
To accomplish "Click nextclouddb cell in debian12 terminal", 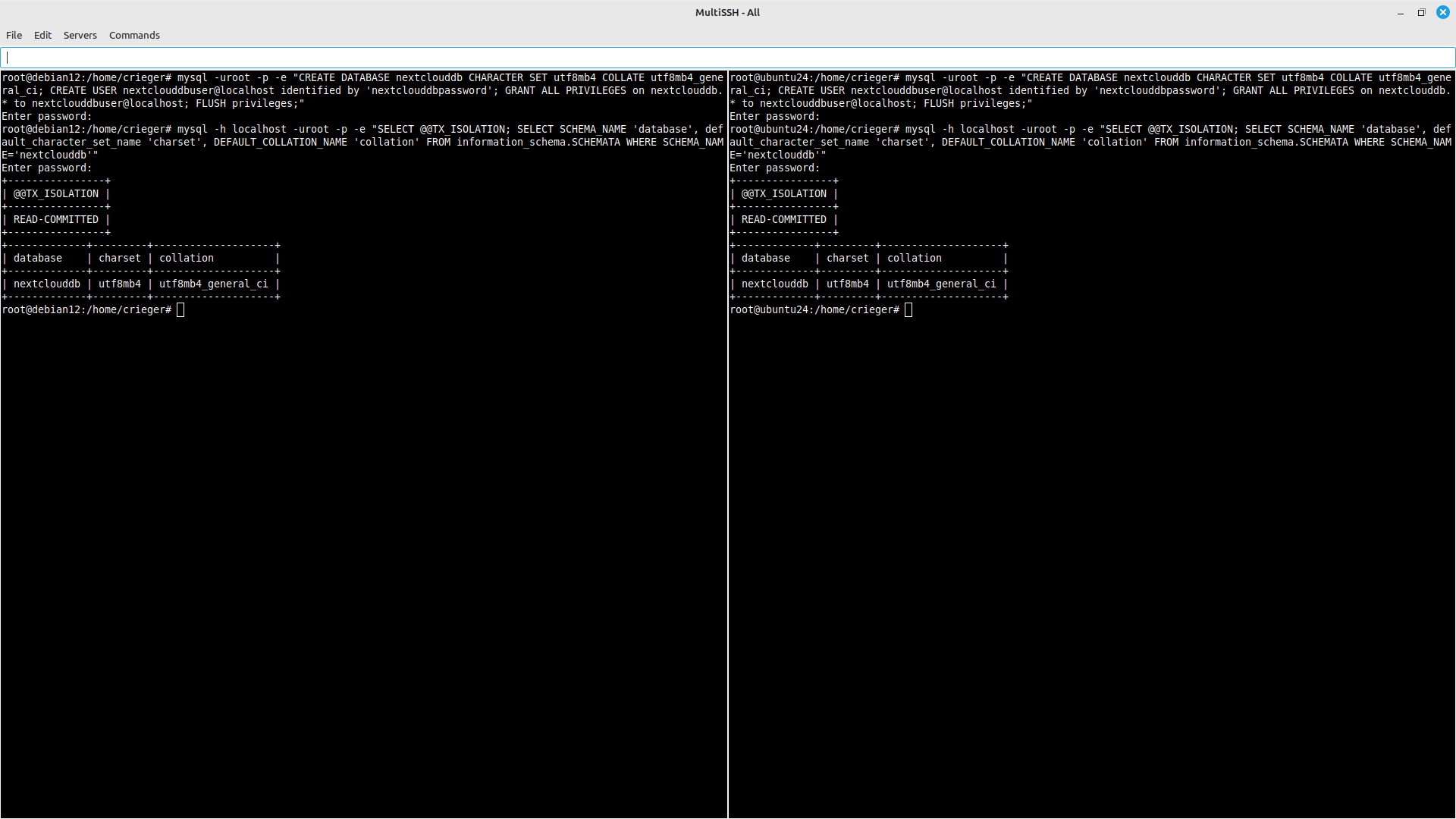I will tap(47, 284).
